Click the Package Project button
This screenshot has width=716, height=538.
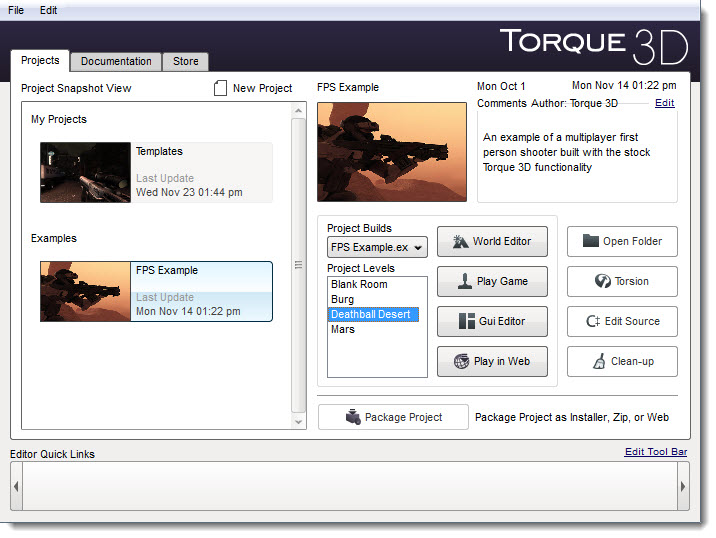pos(393,417)
